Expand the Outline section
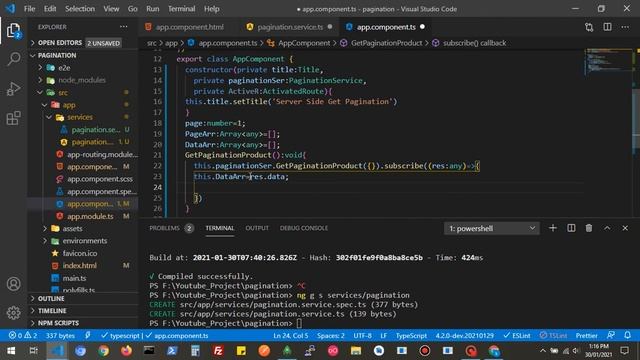640x360 pixels. tap(83, 298)
